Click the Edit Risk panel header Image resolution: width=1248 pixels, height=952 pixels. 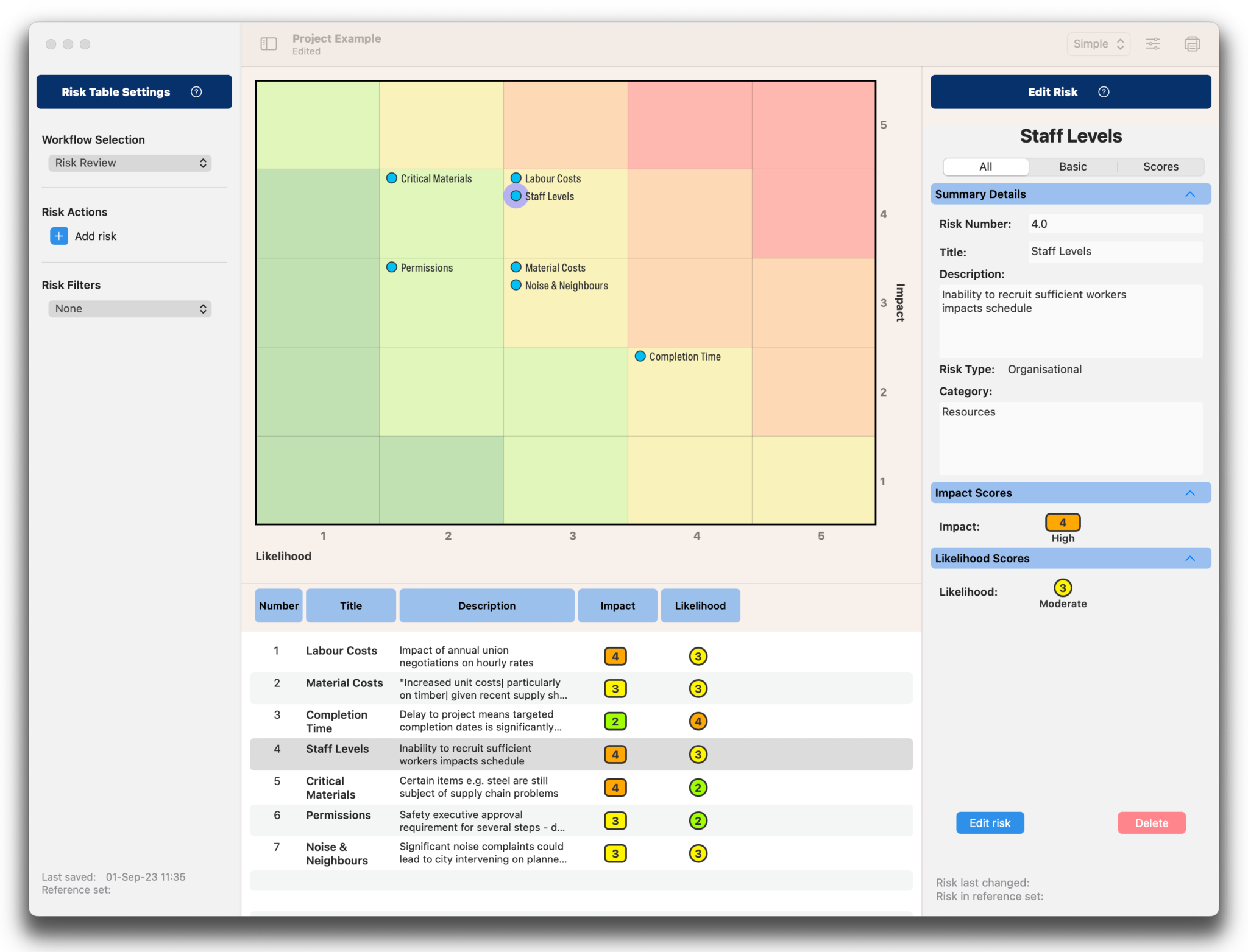(1071, 92)
